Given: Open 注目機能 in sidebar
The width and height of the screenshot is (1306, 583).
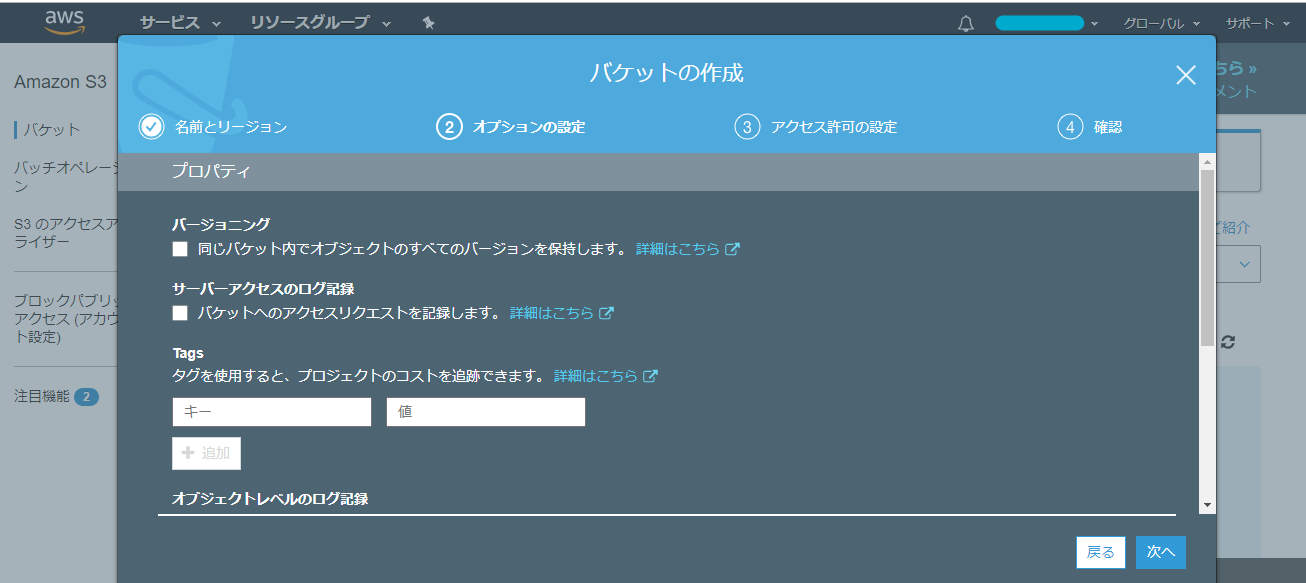Looking at the screenshot, I should click(42, 396).
